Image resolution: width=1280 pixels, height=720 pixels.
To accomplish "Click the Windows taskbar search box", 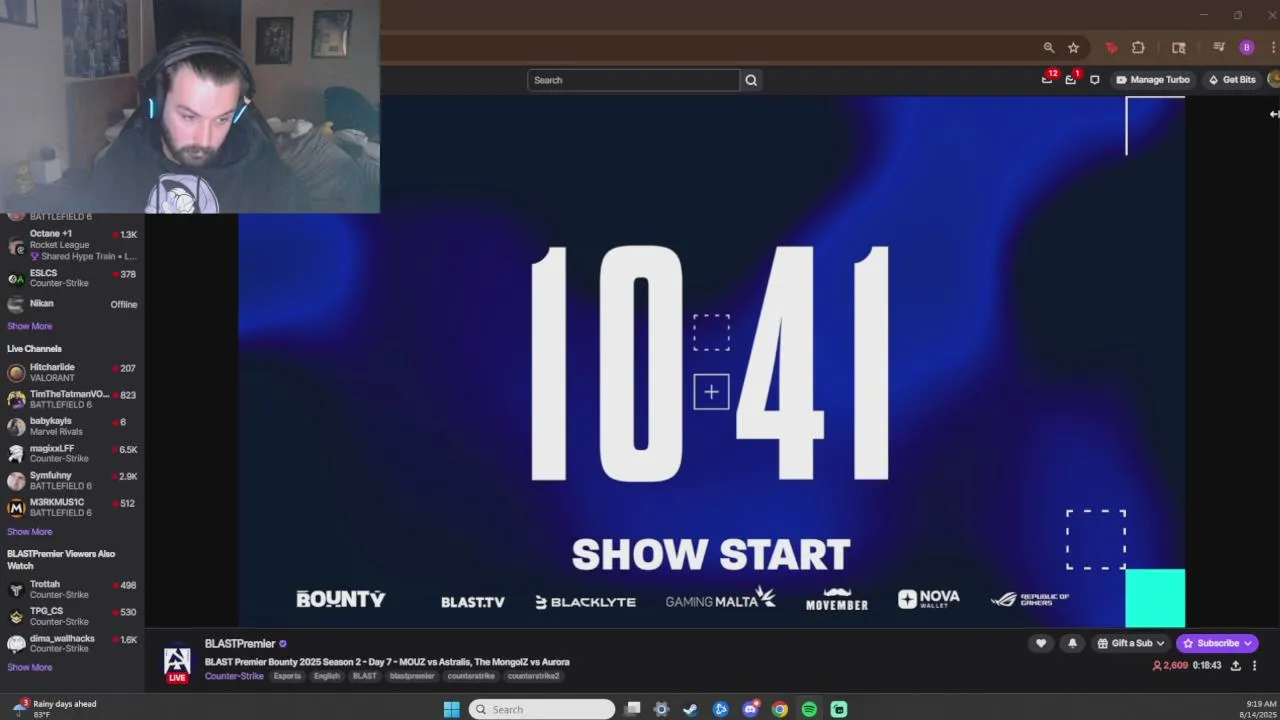I will (x=542, y=709).
